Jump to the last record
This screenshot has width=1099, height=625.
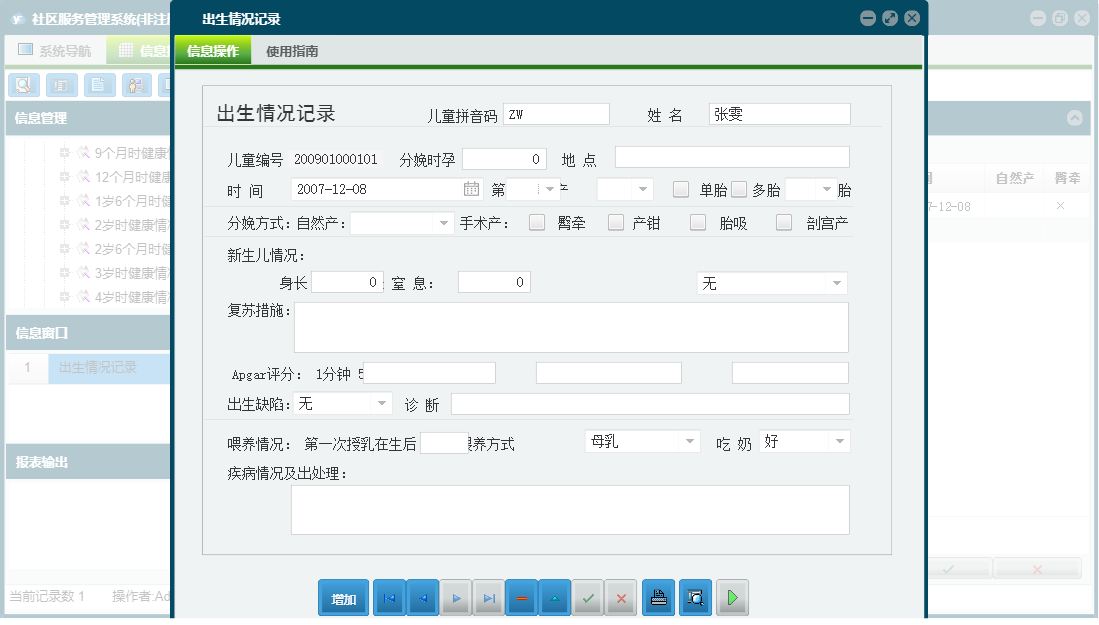tap(489, 598)
